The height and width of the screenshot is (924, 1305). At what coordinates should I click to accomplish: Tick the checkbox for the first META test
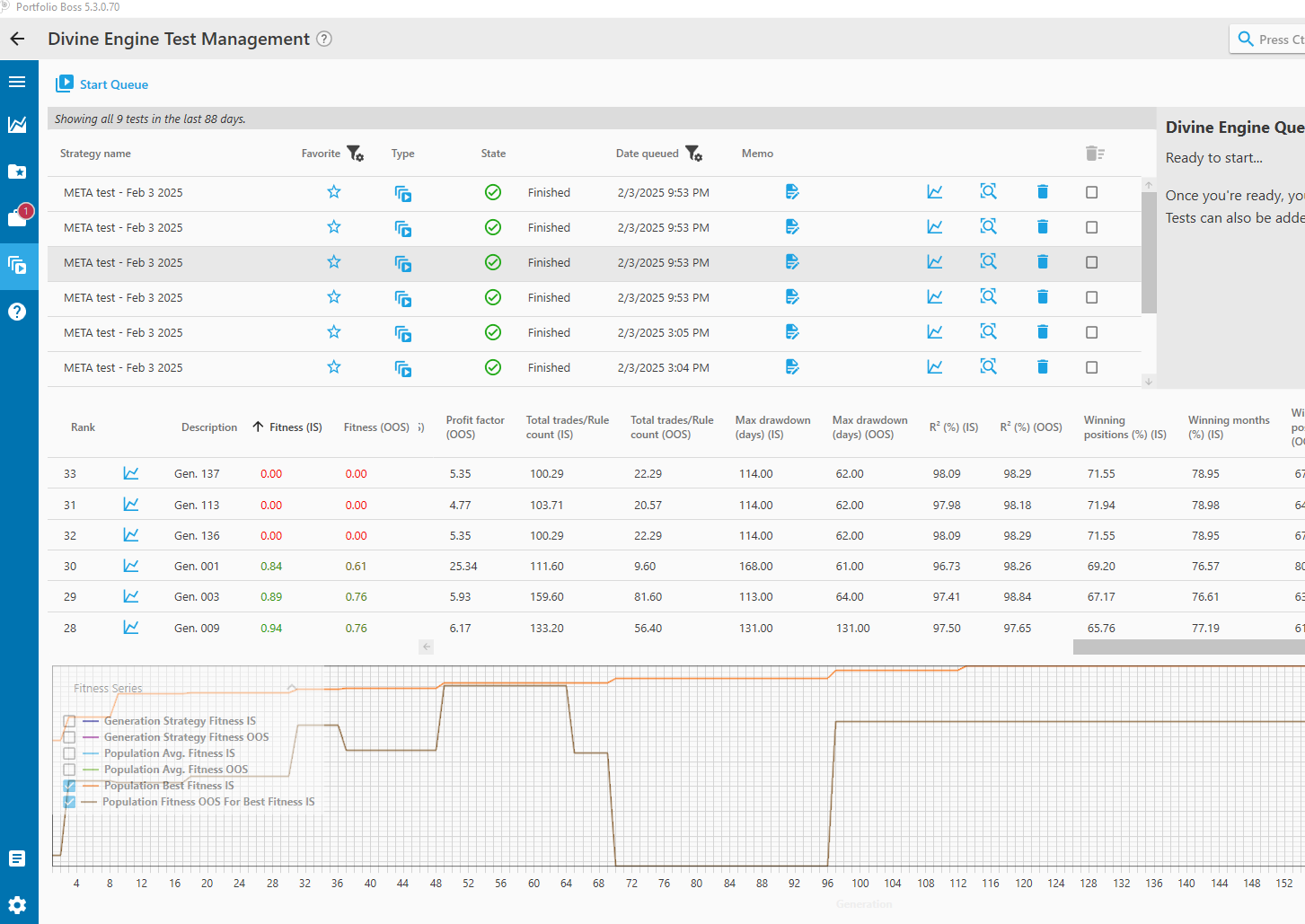pyautogui.click(x=1091, y=192)
